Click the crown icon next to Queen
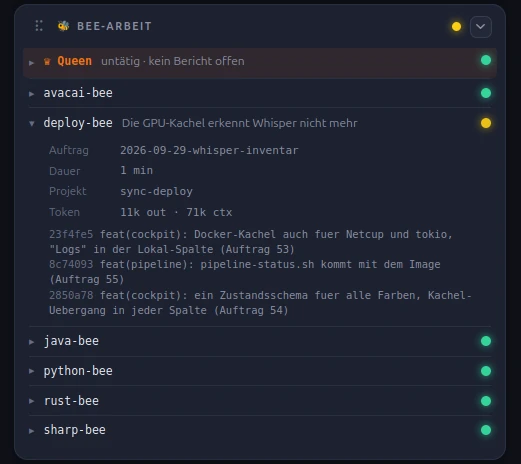521x464 pixels. (47, 62)
